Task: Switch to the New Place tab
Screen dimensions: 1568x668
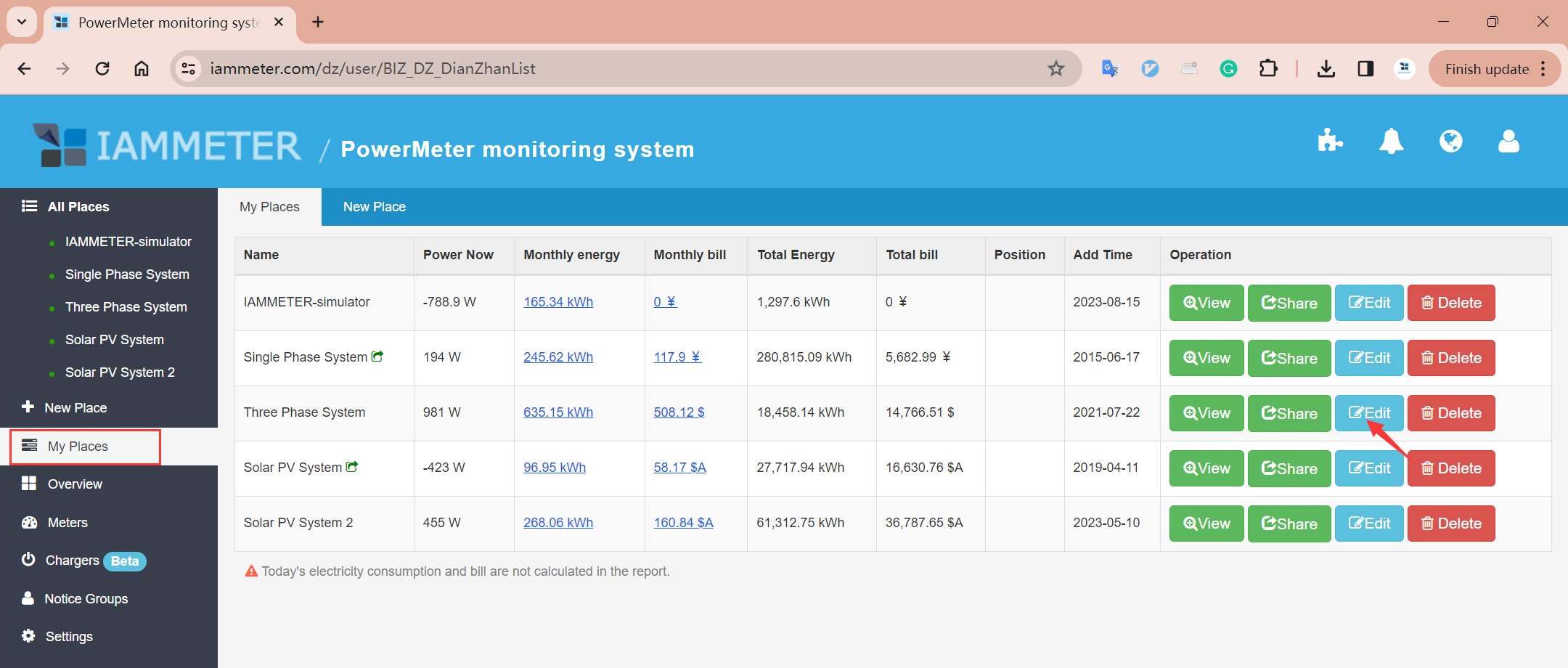Action: tap(374, 207)
